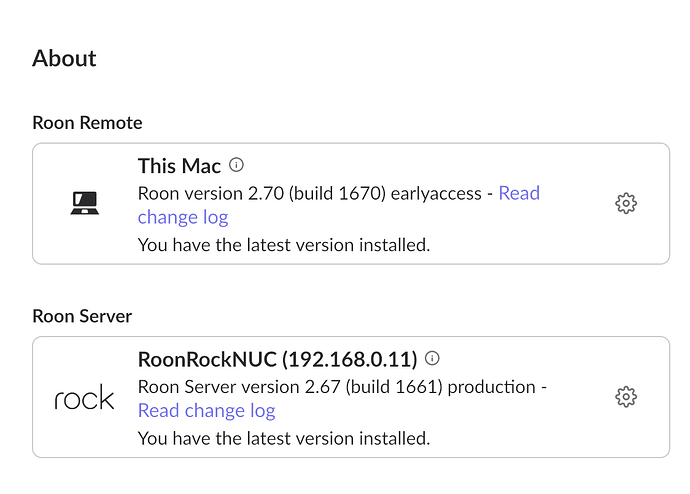This screenshot has width=690, height=494.
Task: Click Roon Server version 2.67 (build 1661) text
Action: (x=290, y=387)
